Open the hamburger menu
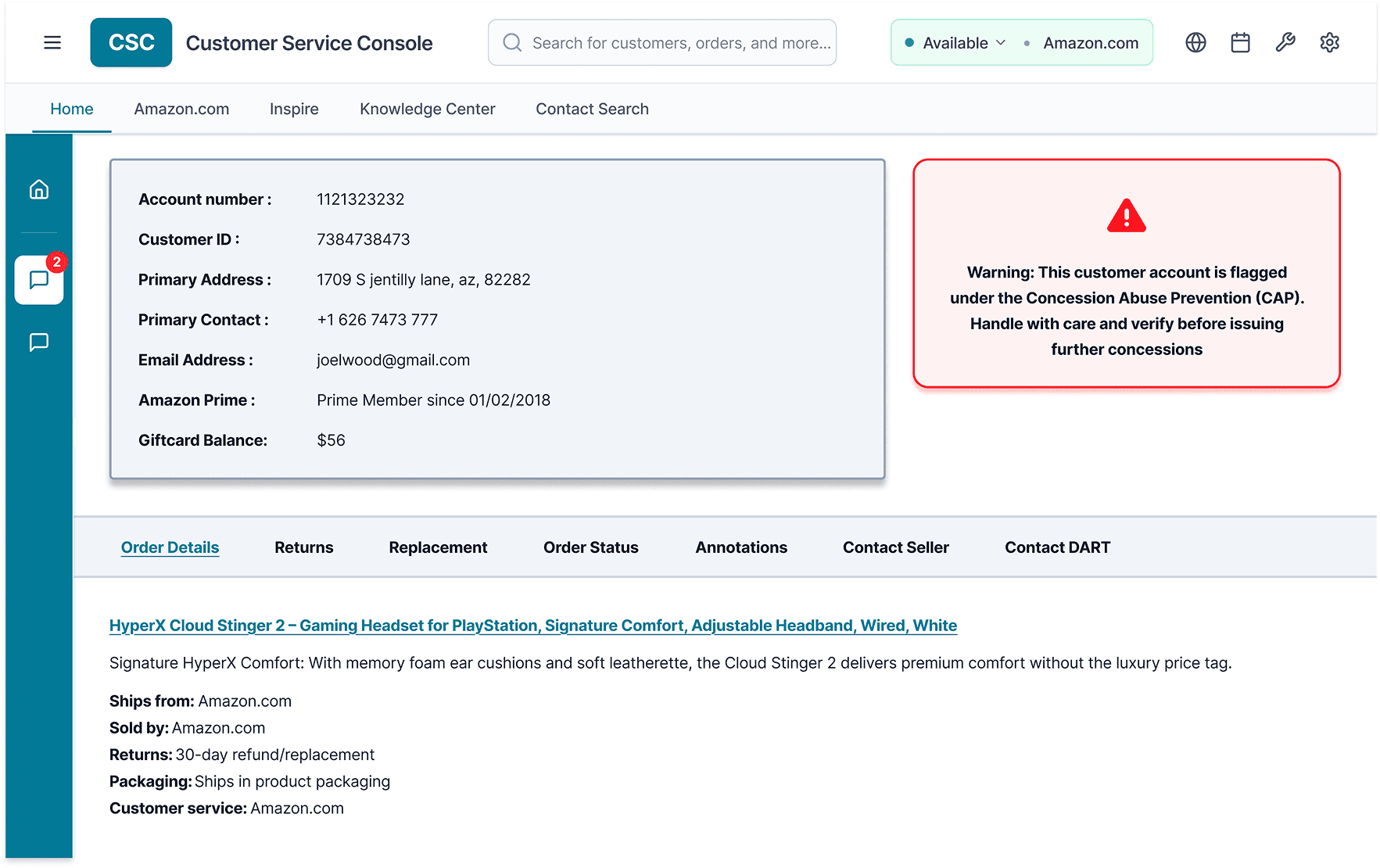The height and width of the screenshot is (868, 1380). (x=52, y=42)
